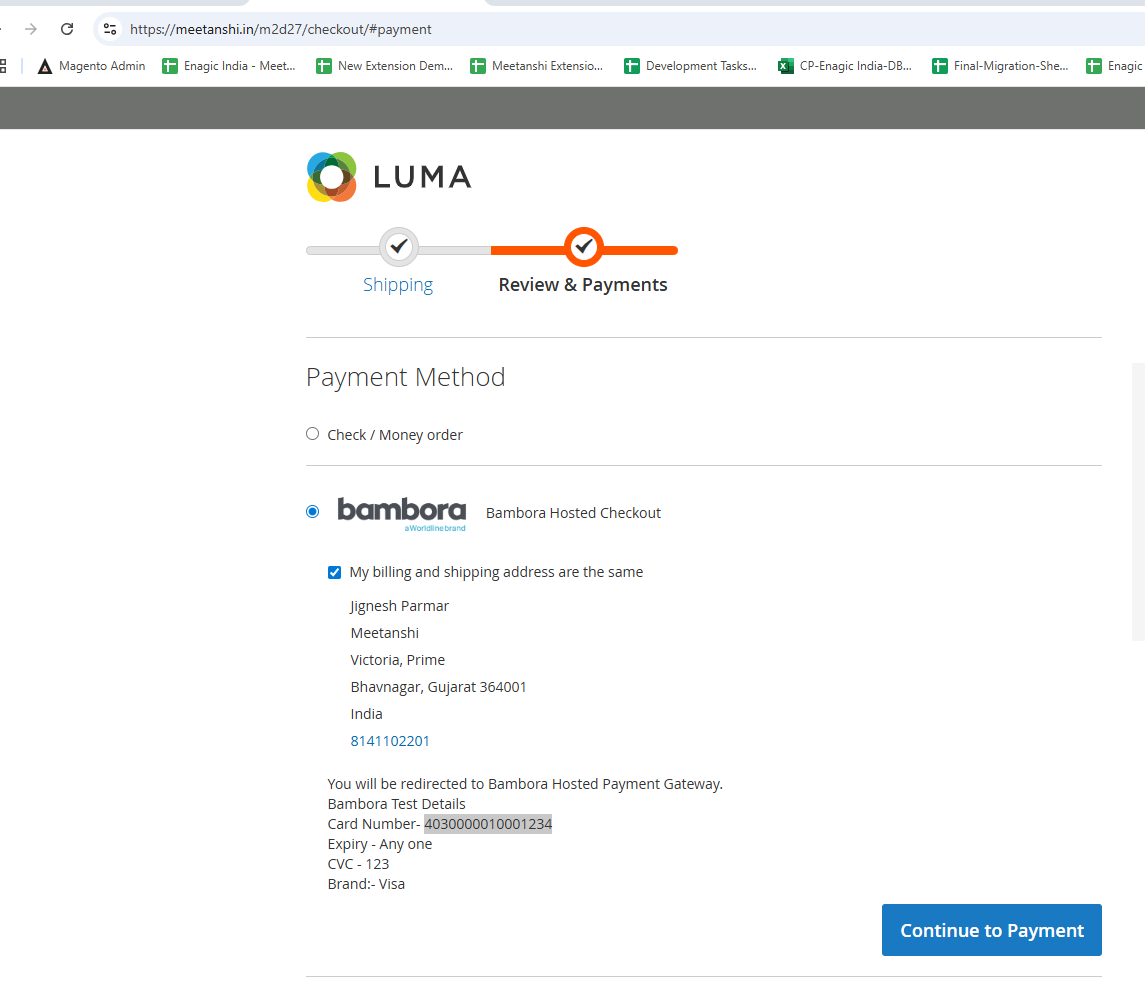Click Continue to Payment button

992,930
